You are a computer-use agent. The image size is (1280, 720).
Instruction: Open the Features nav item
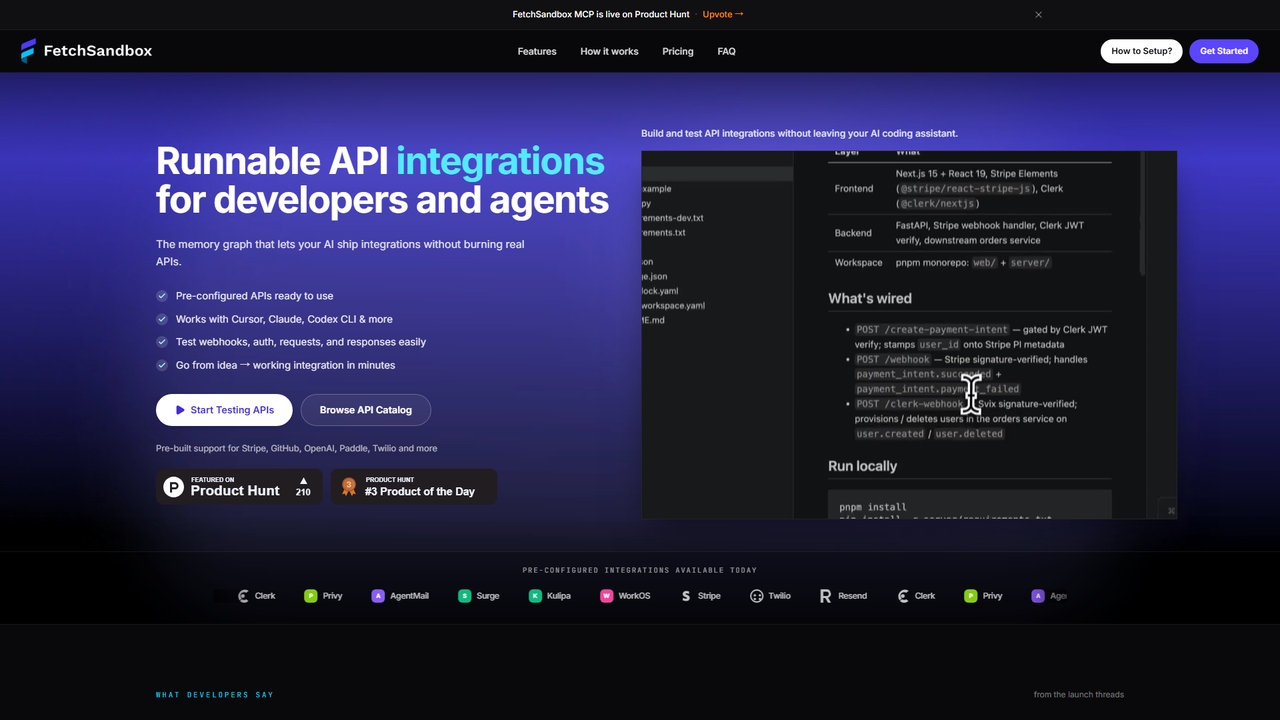537,51
